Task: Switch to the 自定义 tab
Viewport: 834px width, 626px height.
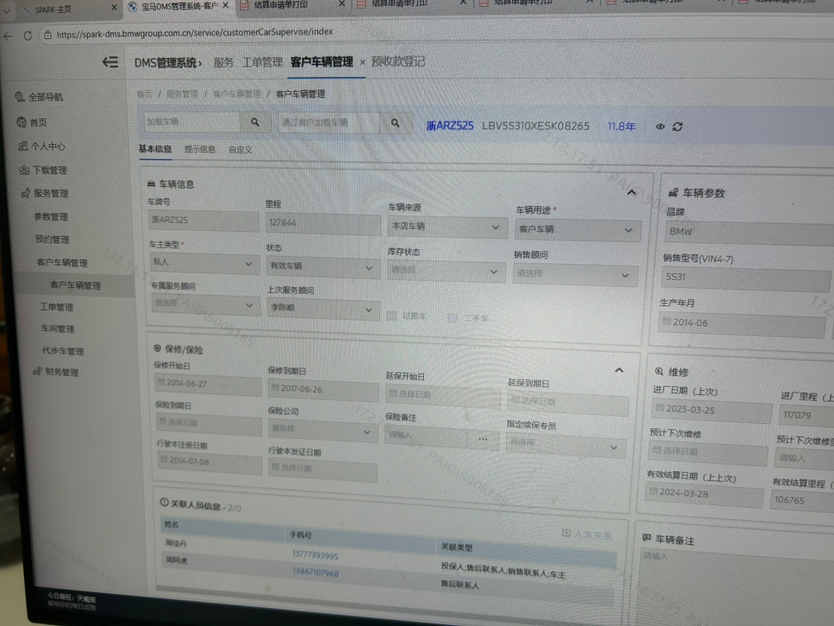Action: click(240, 150)
